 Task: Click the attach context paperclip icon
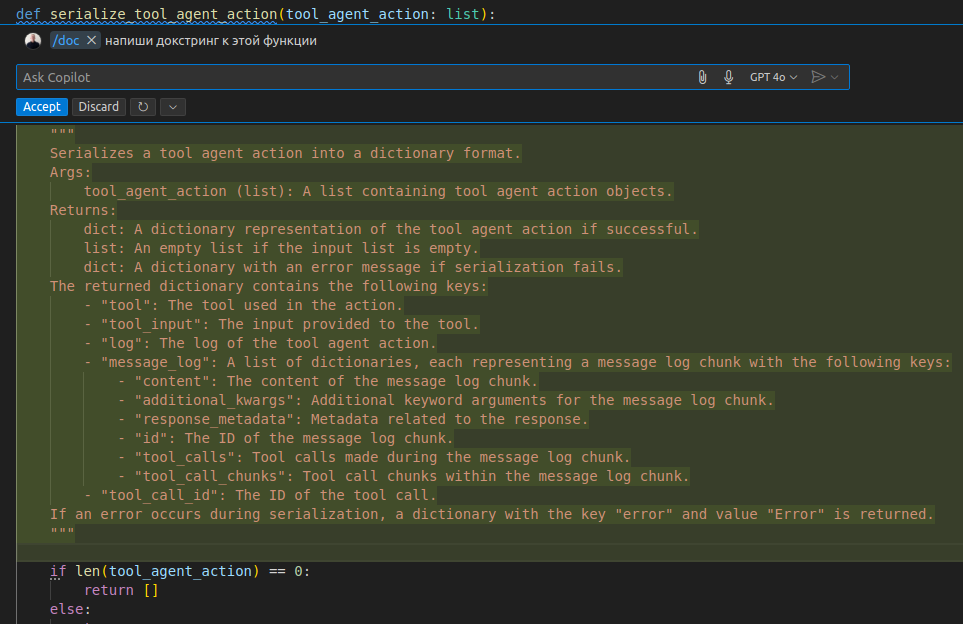tap(703, 77)
